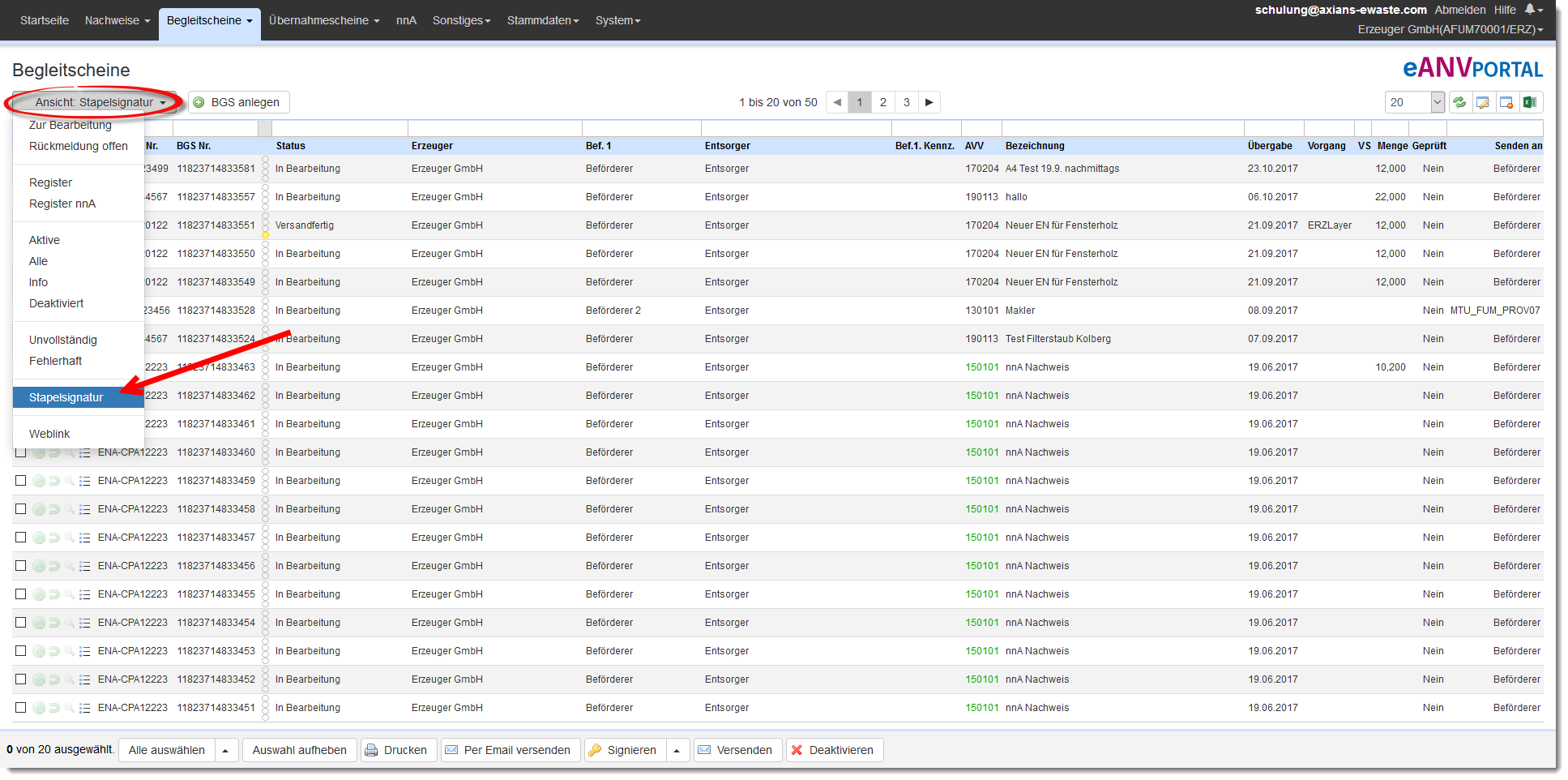The width and height of the screenshot is (1568, 780).
Task: Check the box for BGS 11823714833455
Action: coord(21,594)
